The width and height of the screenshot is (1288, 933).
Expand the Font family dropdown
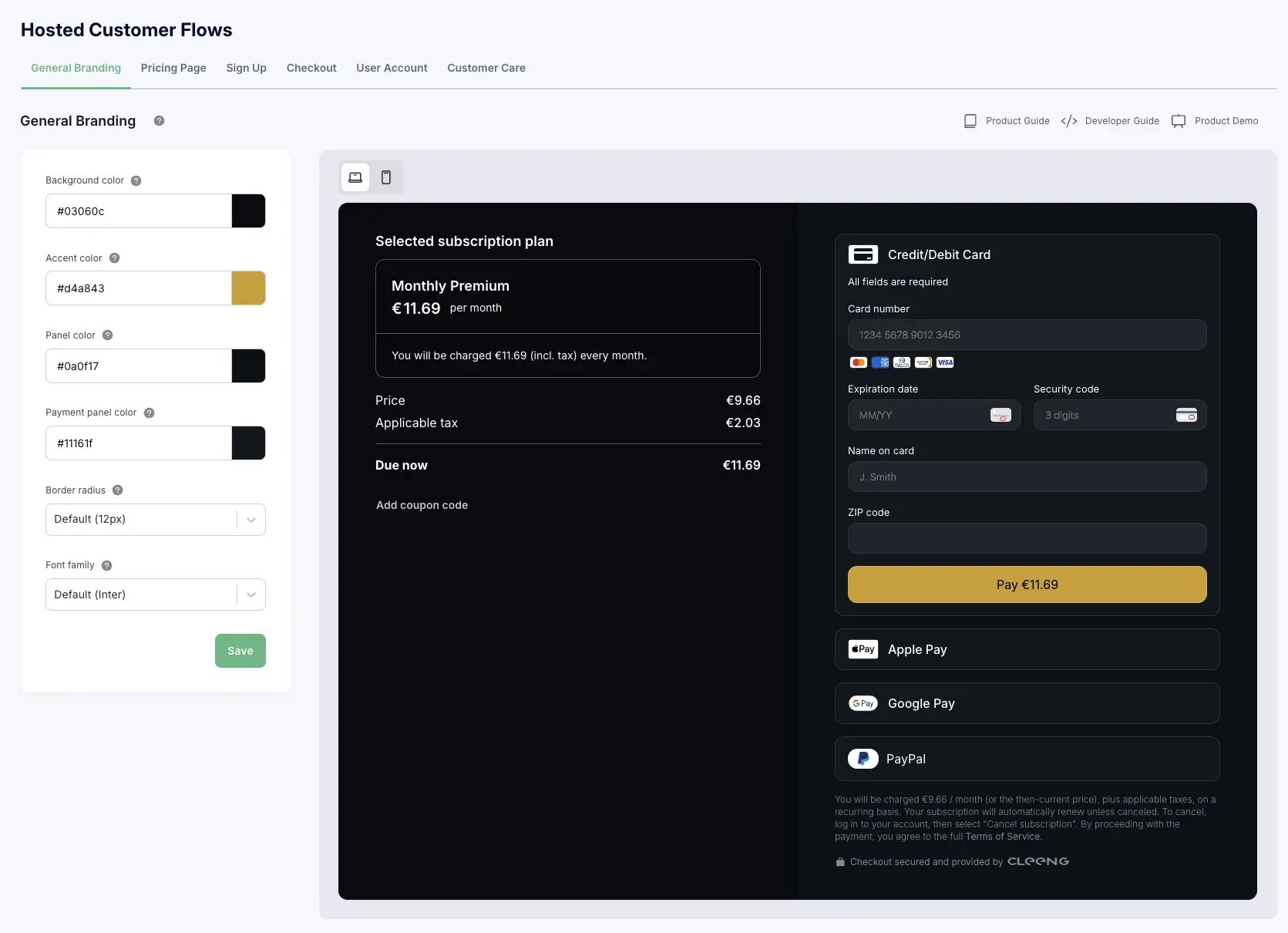[156, 594]
